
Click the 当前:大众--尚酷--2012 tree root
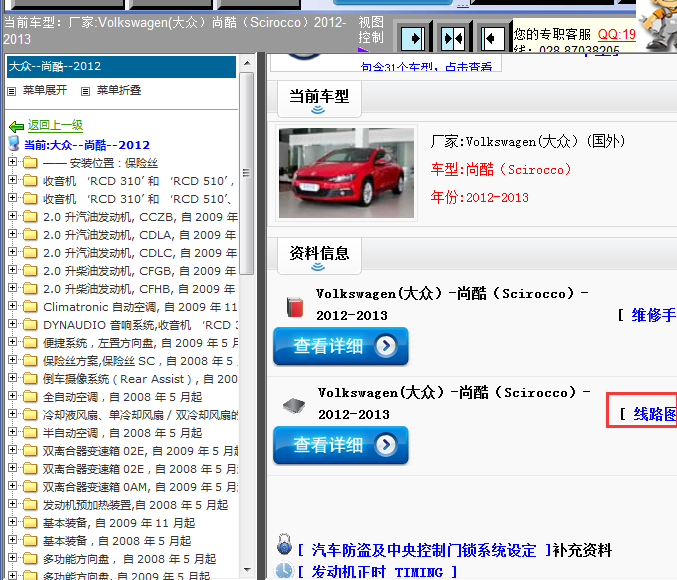(x=87, y=145)
